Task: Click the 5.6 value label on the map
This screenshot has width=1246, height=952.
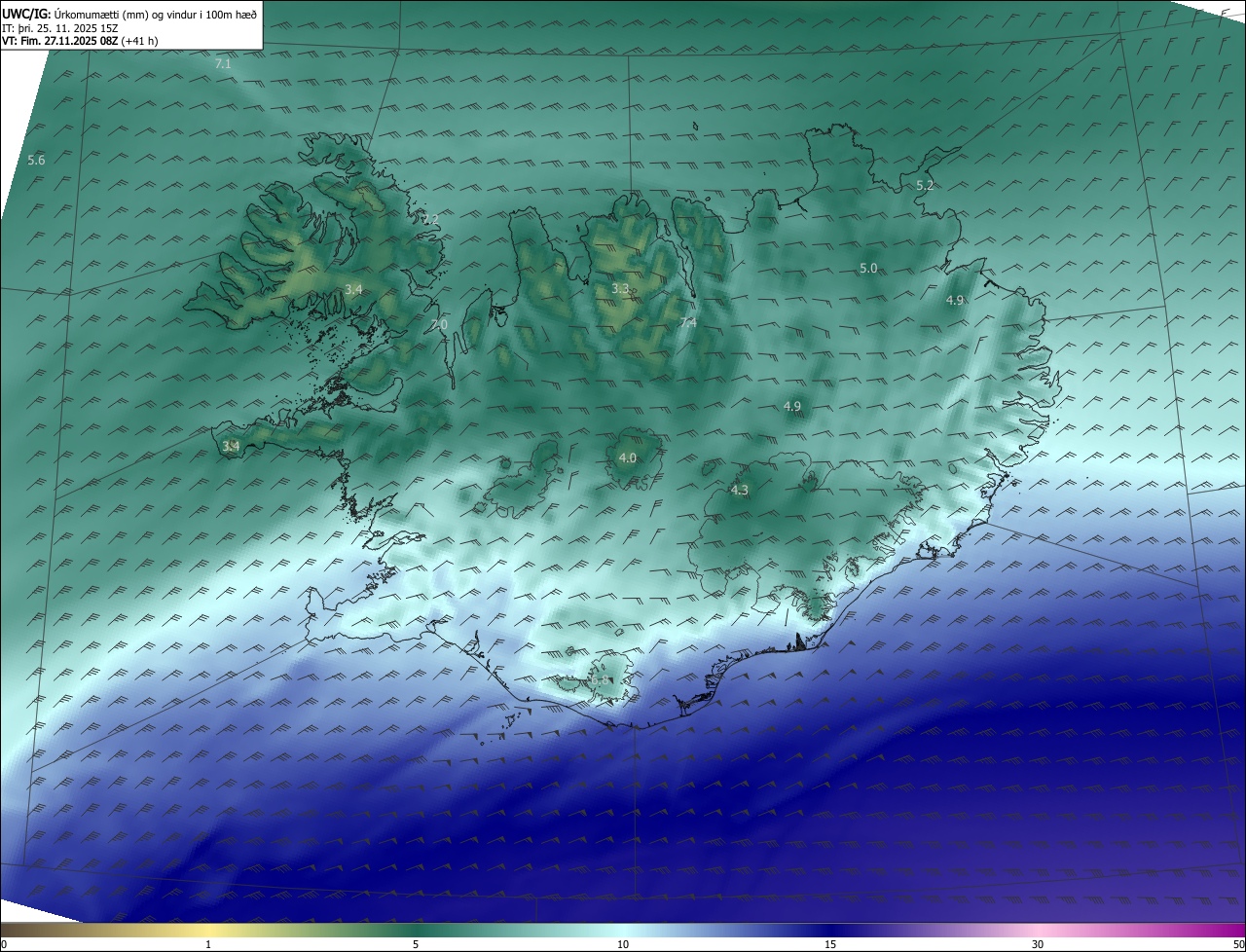Action: (x=36, y=160)
